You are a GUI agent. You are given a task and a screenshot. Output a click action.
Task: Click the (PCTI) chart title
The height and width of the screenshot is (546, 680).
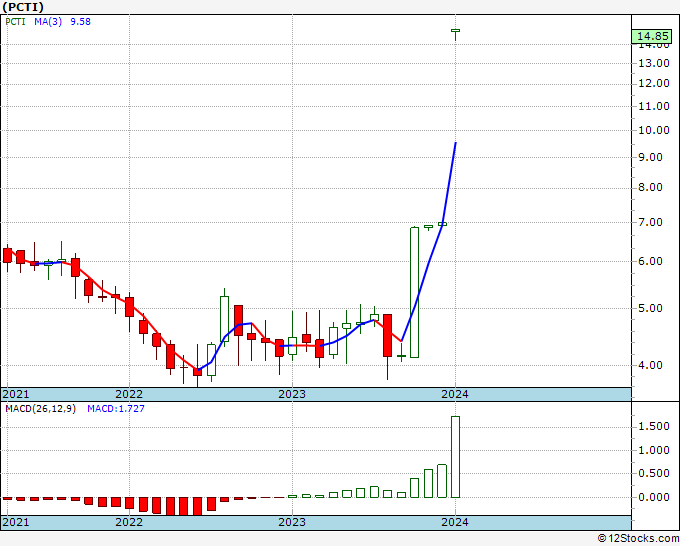[x=23, y=7]
